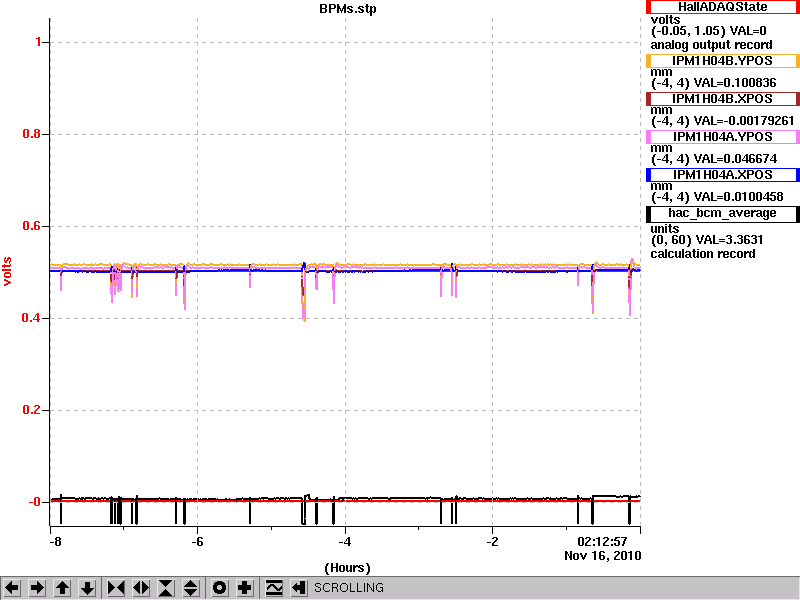Click the 'calculation record' description text
The width and height of the screenshot is (800, 600).
[703, 254]
